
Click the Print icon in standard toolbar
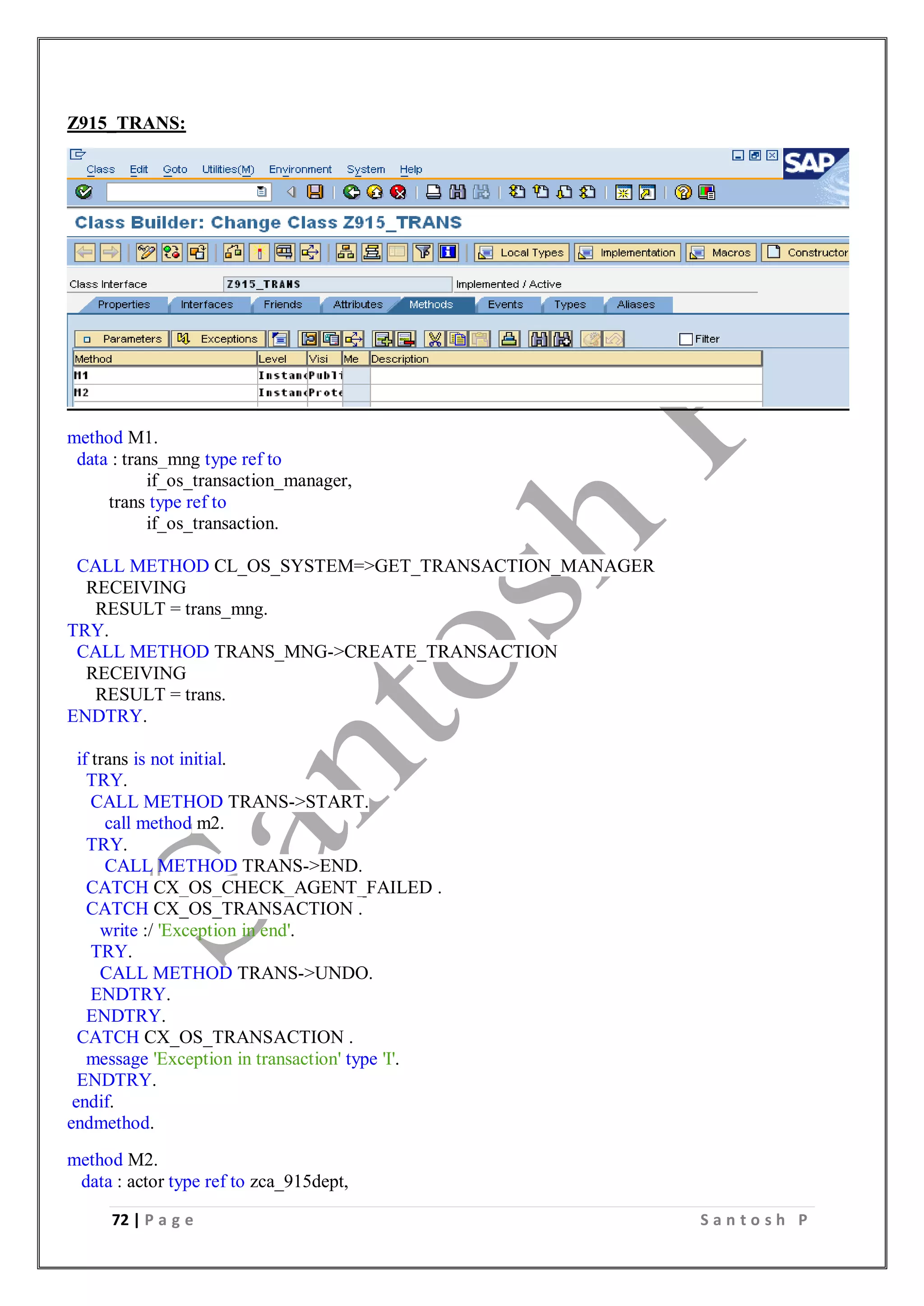[x=434, y=192]
